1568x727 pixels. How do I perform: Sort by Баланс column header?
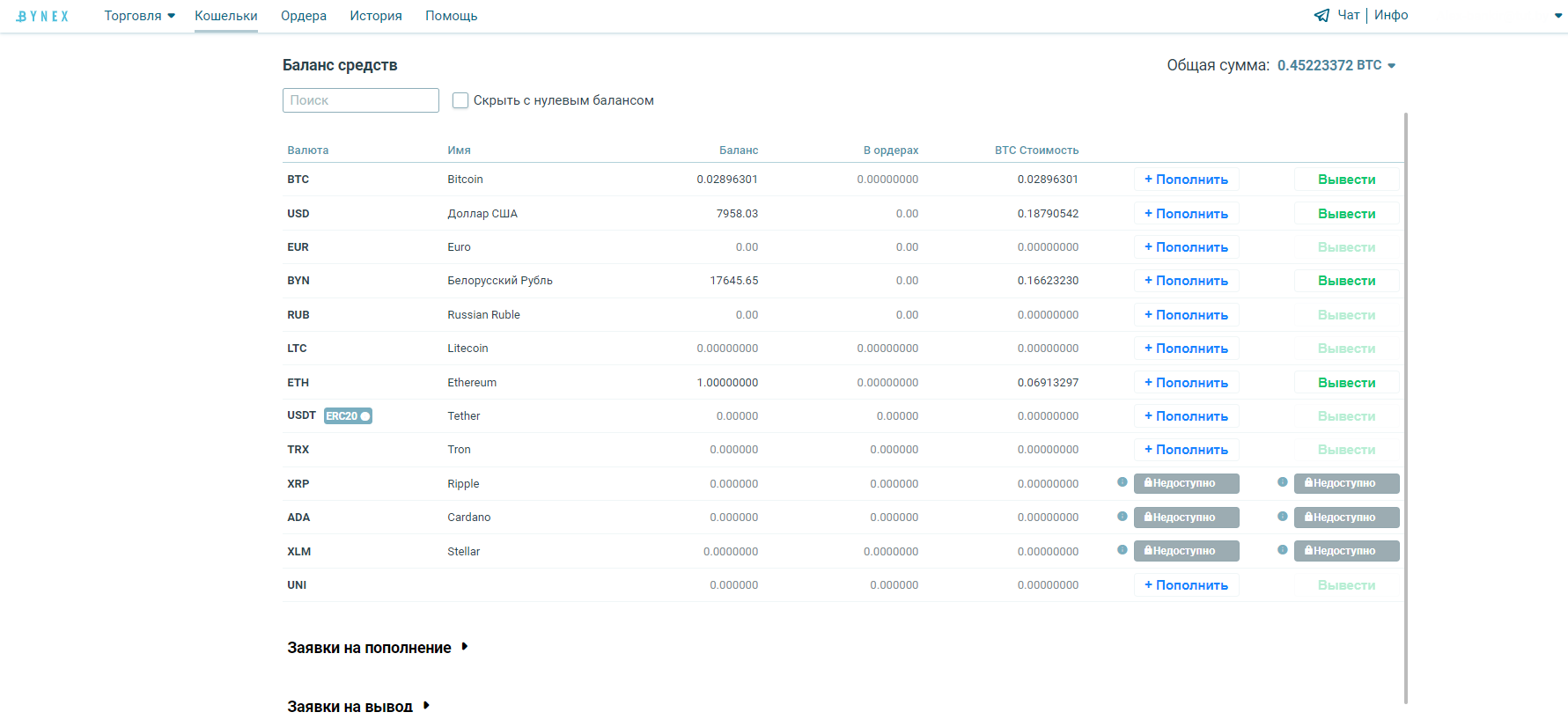(739, 151)
